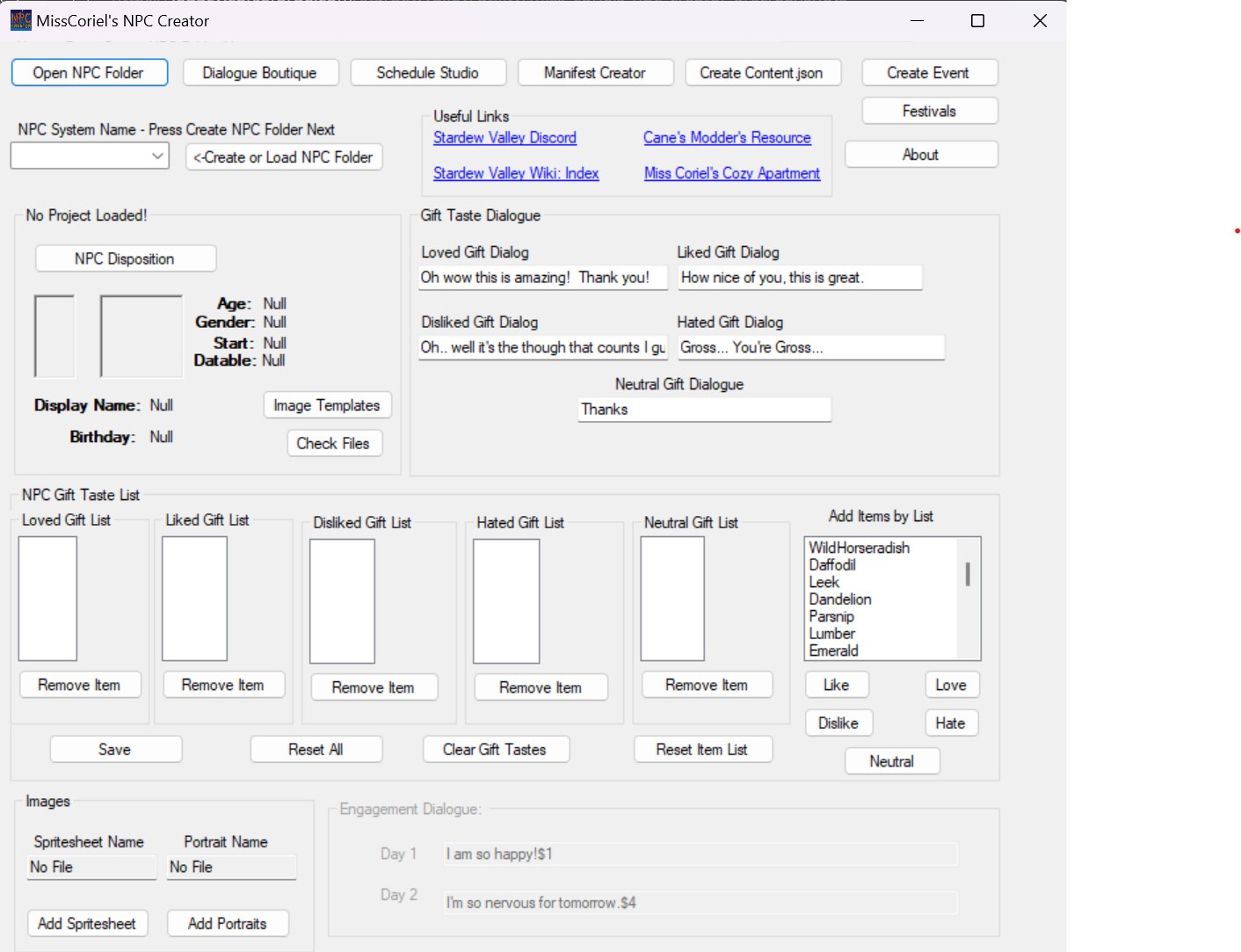1241x952 pixels.
Task: Select Leek in the item list
Action: click(x=824, y=582)
